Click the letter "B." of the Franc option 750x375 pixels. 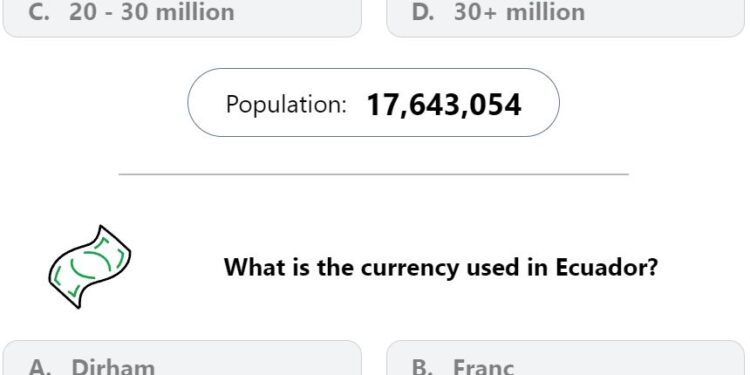point(422,367)
